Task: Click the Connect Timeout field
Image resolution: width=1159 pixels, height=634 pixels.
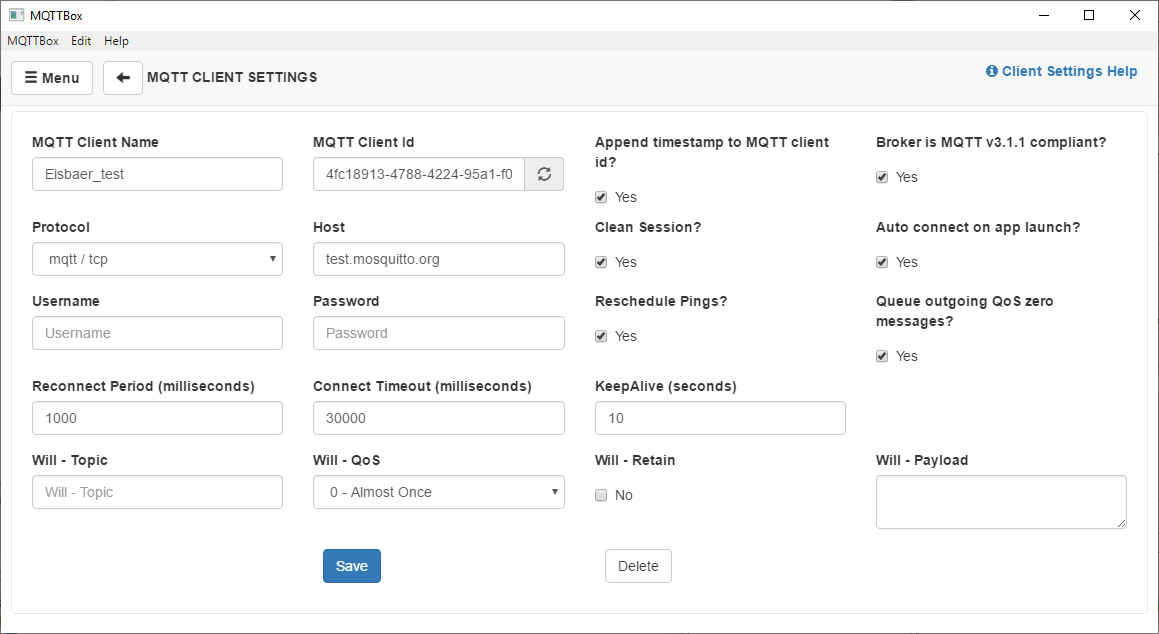Action: point(439,418)
